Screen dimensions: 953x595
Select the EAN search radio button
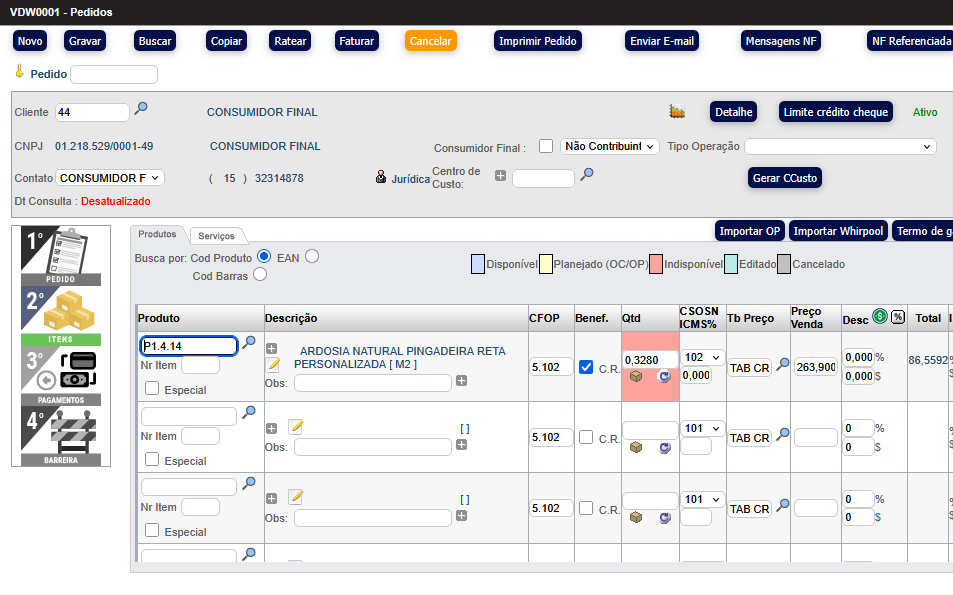tap(312, 257)
